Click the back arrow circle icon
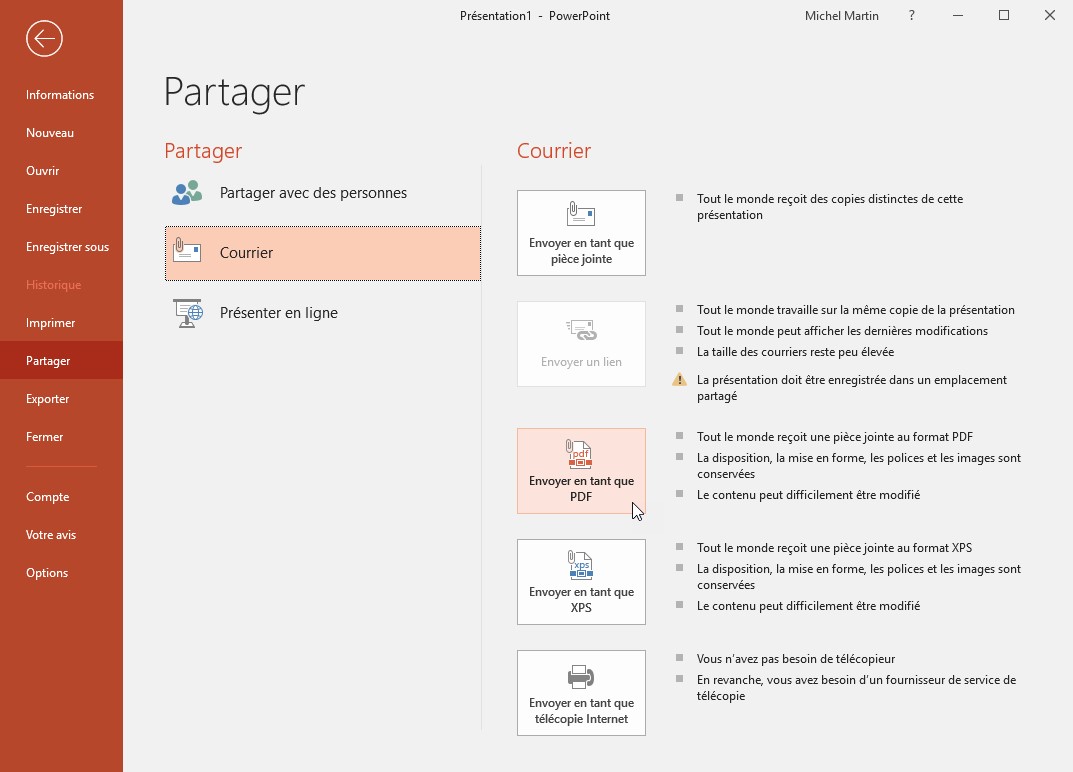This screenshot has width=1073, height=772. click(44, 38)
